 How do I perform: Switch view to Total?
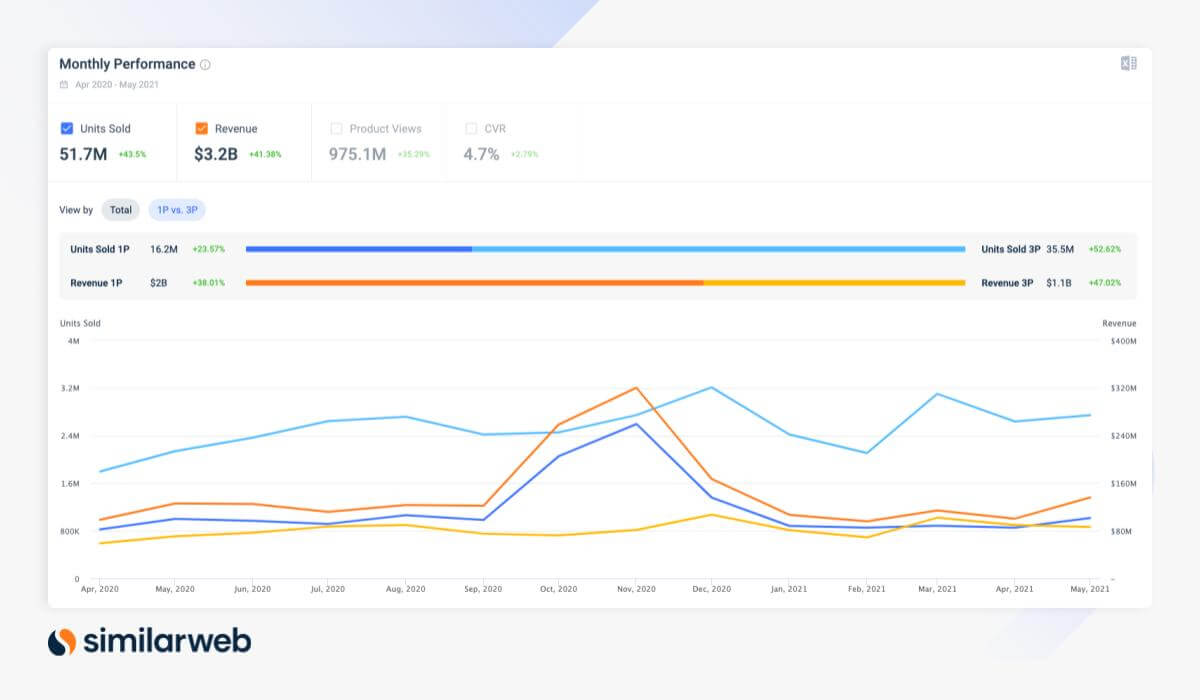click(120, 209)
